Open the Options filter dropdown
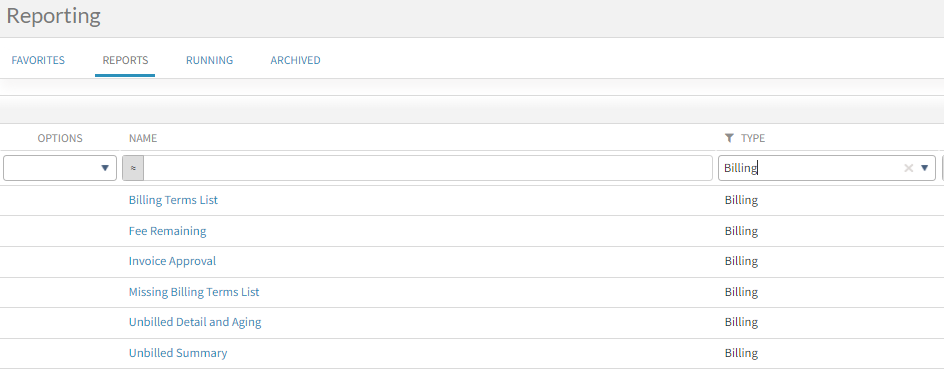The height and width of the screenshot is (371, 944). coord(60,168)
